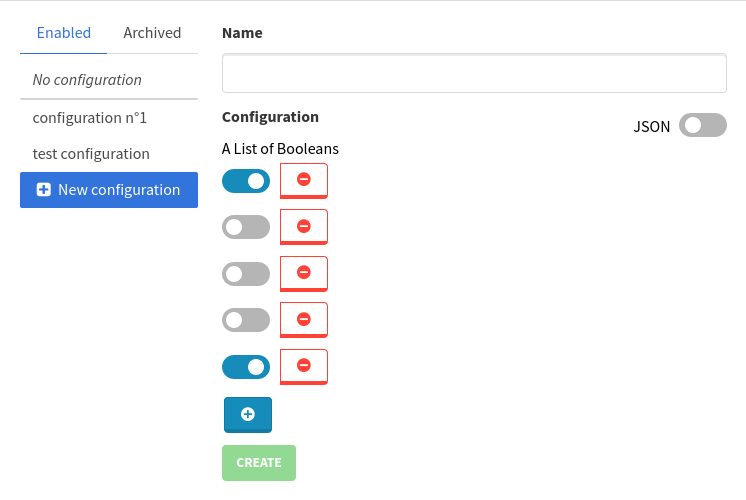Image resolution: width=746 pixels, height=500 pixels.
Task: Focus the Name text field
Action: pos(474,74)
